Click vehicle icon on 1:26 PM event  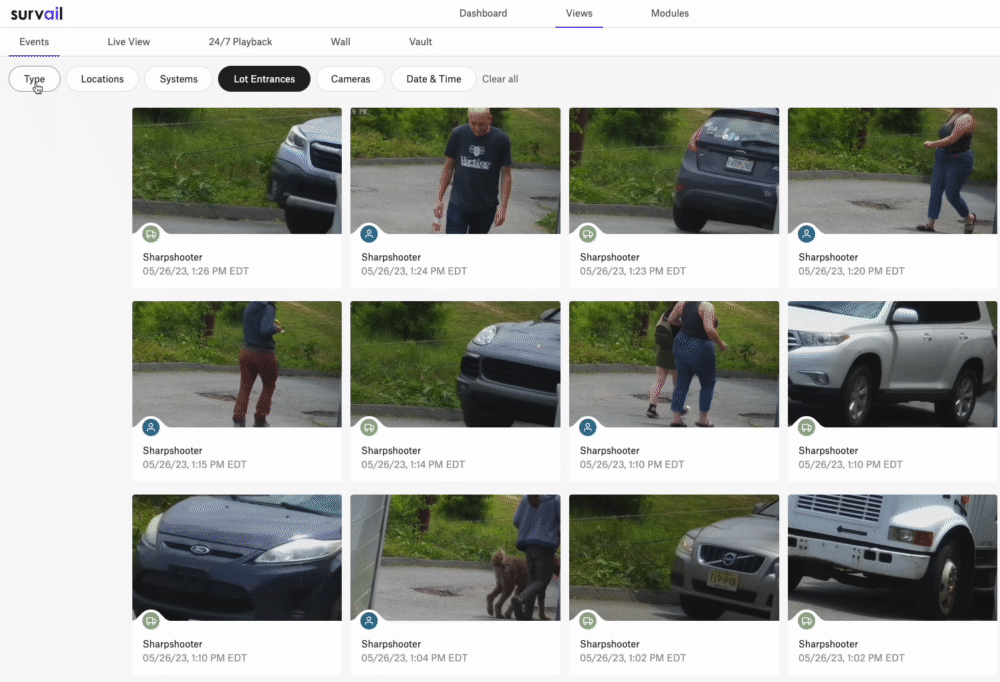coord(151,234)
